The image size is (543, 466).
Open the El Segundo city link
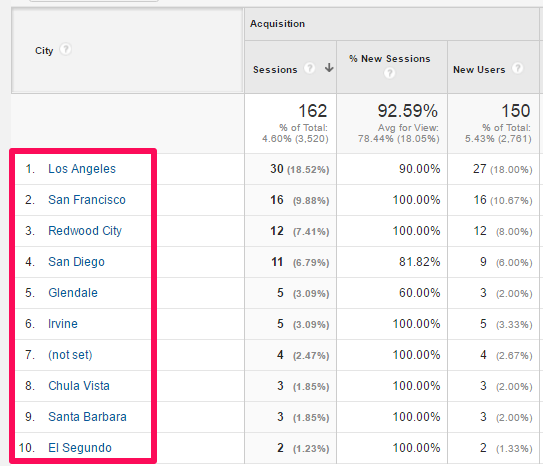(x=80, y=448)
